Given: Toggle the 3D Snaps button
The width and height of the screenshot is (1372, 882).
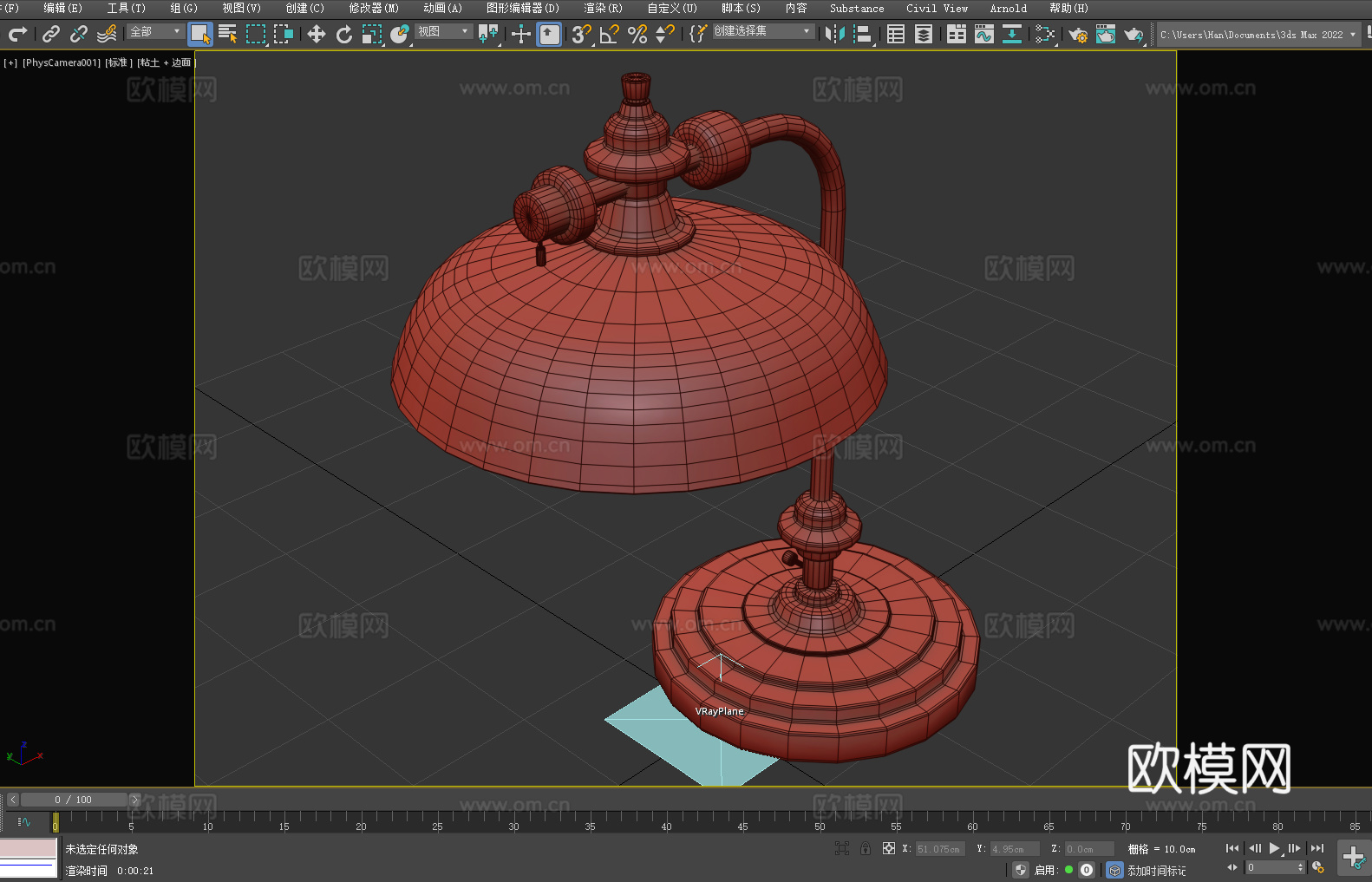Looking at the screenshot, I should pos(582,34).
